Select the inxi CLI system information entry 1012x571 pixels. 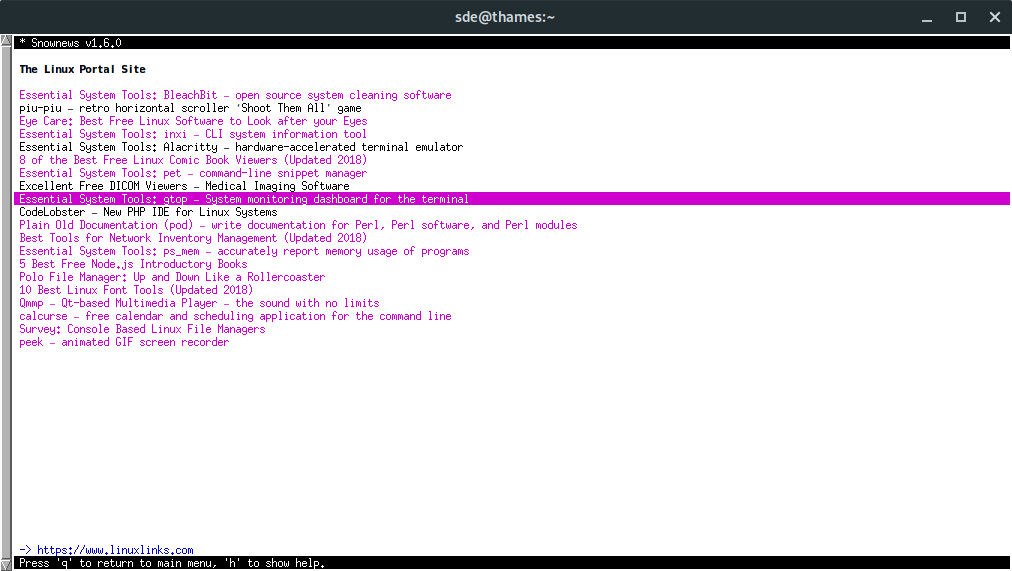pyautogui.click(x=192, y=134)
